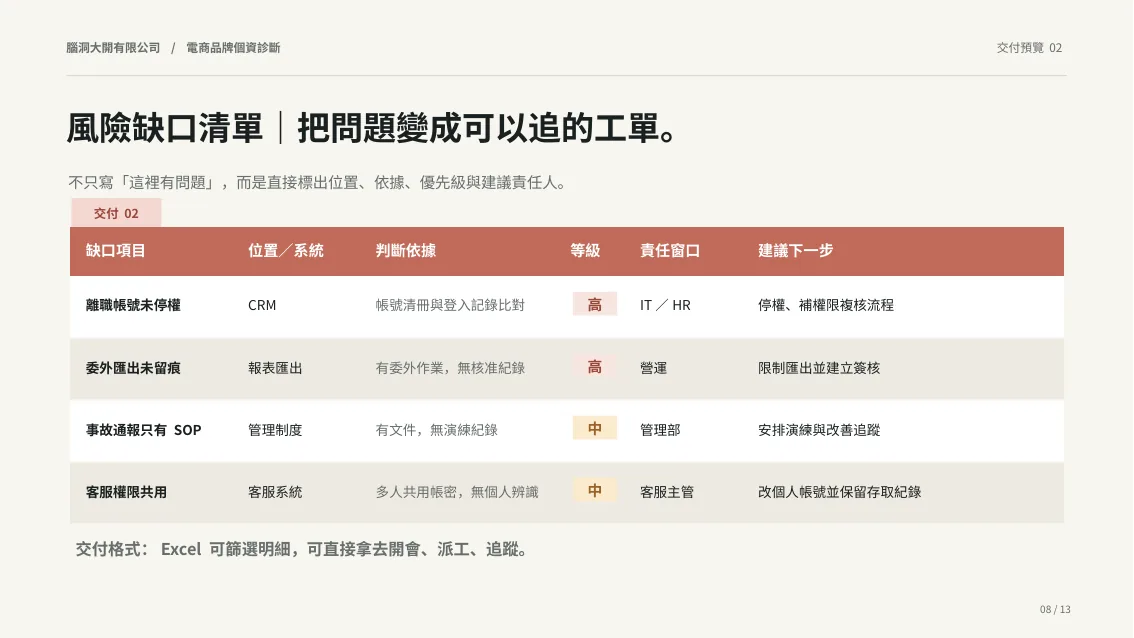Click the 高 badge in the 委外匯出未留痕 row

pyautogui.click(x=594, y=367)
